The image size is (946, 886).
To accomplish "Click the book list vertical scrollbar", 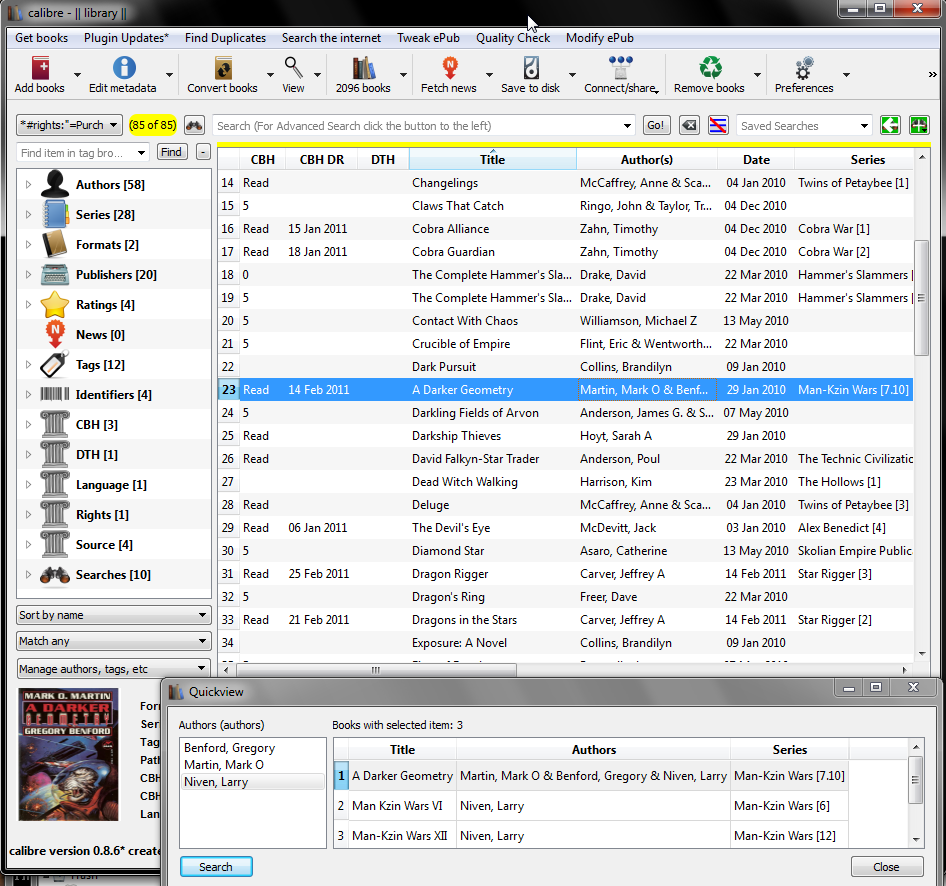I will [921, 297].
